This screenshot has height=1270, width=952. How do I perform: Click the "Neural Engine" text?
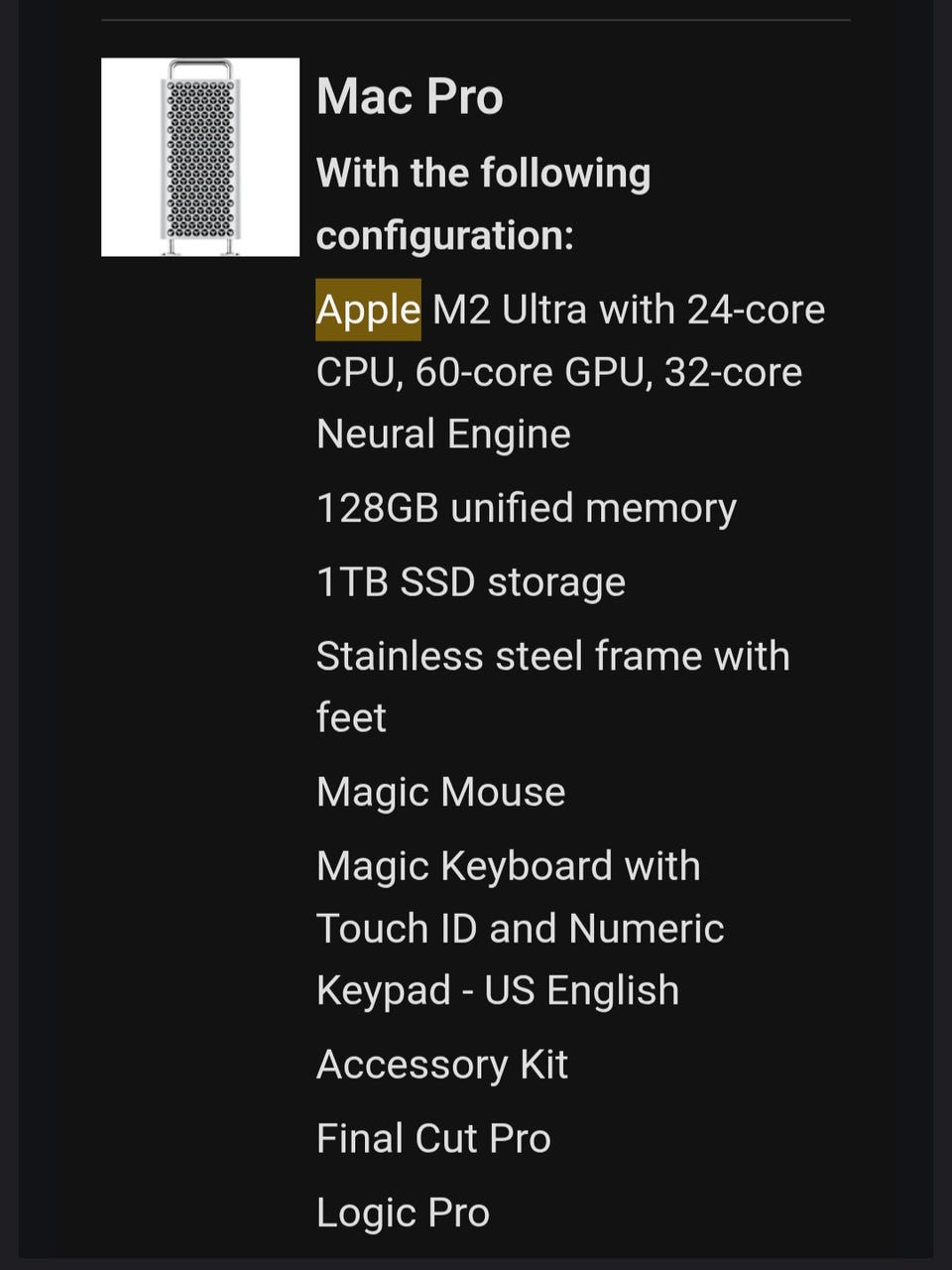(x=443, y=434)
